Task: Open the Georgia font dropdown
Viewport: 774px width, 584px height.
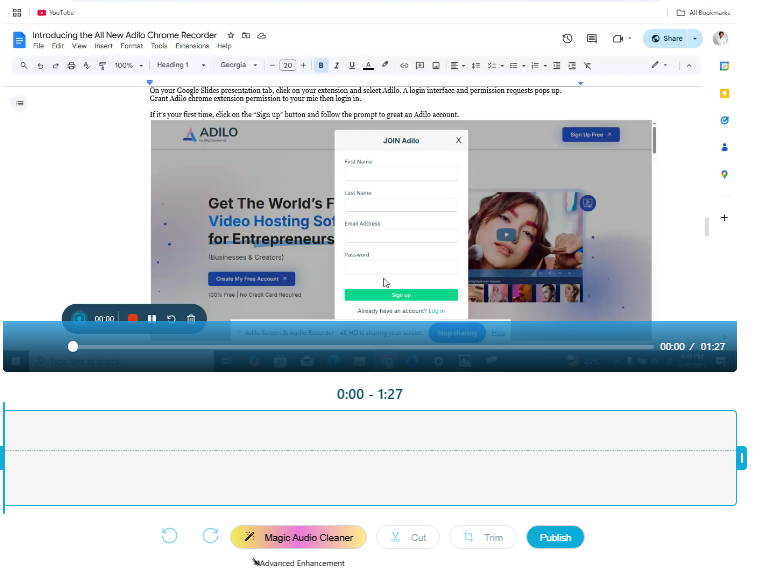Action: tap(239, 65)
